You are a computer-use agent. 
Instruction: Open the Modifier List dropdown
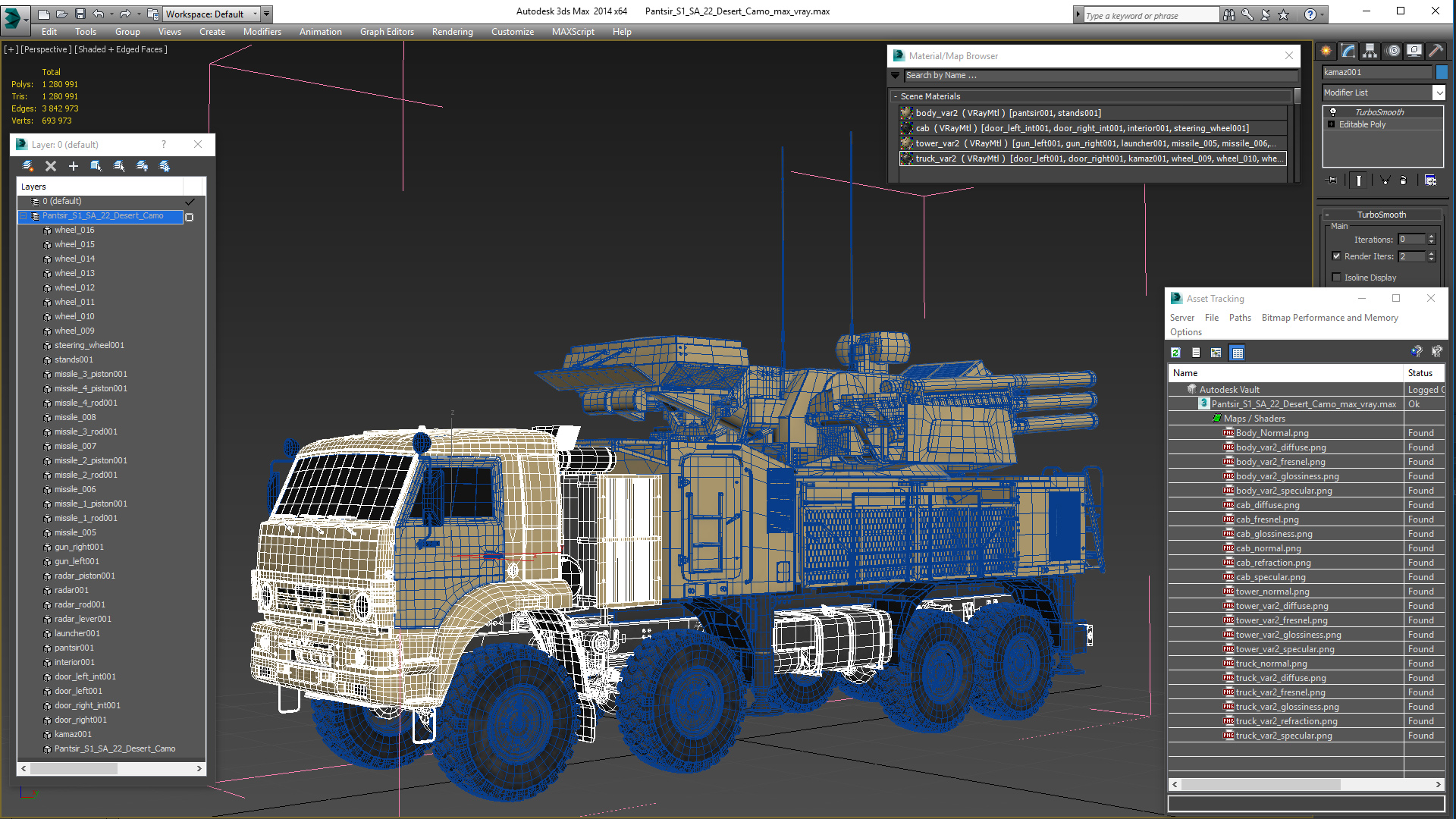tap(1439, 93)
